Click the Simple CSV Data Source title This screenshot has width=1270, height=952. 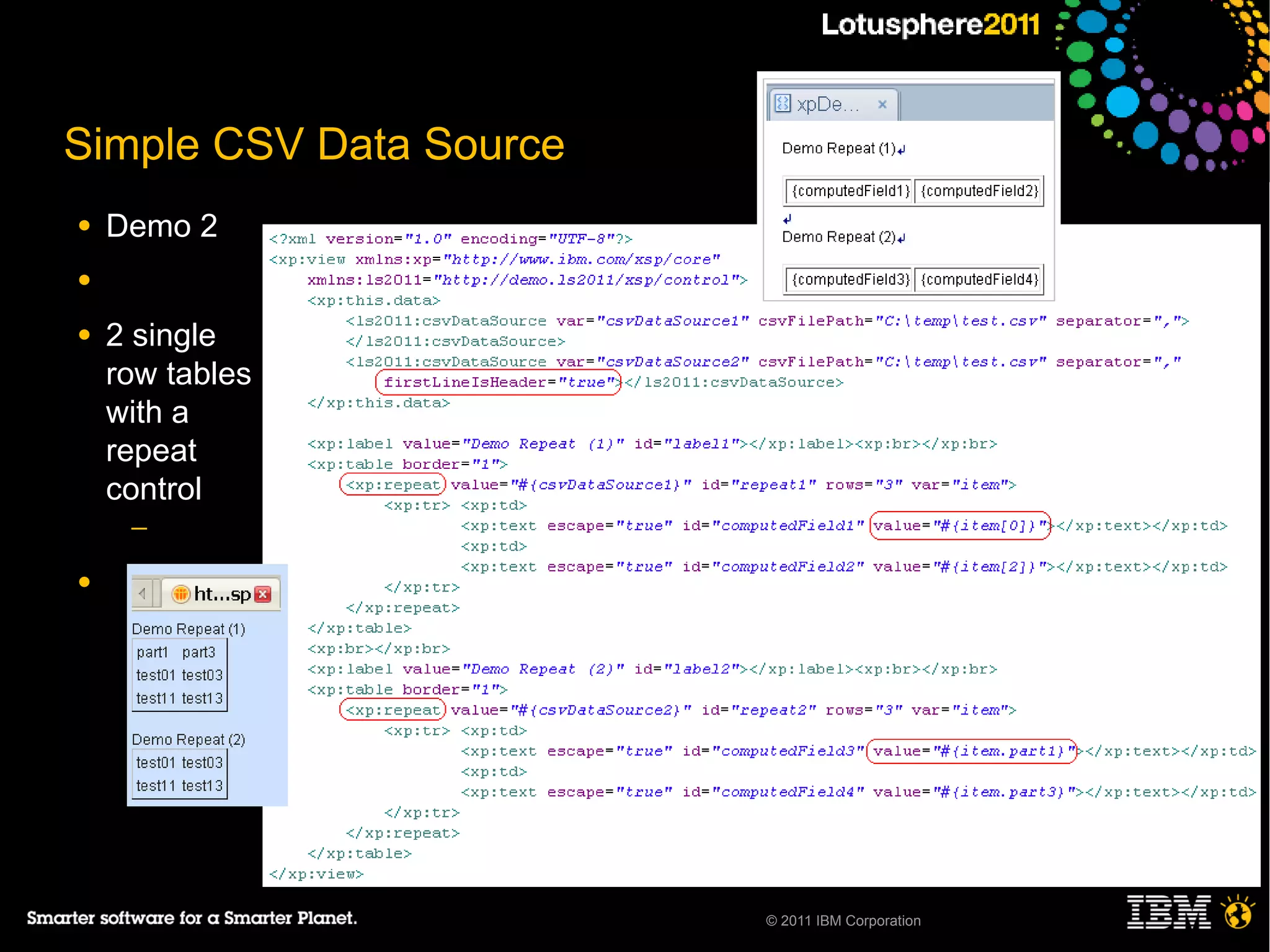point(314,144)
